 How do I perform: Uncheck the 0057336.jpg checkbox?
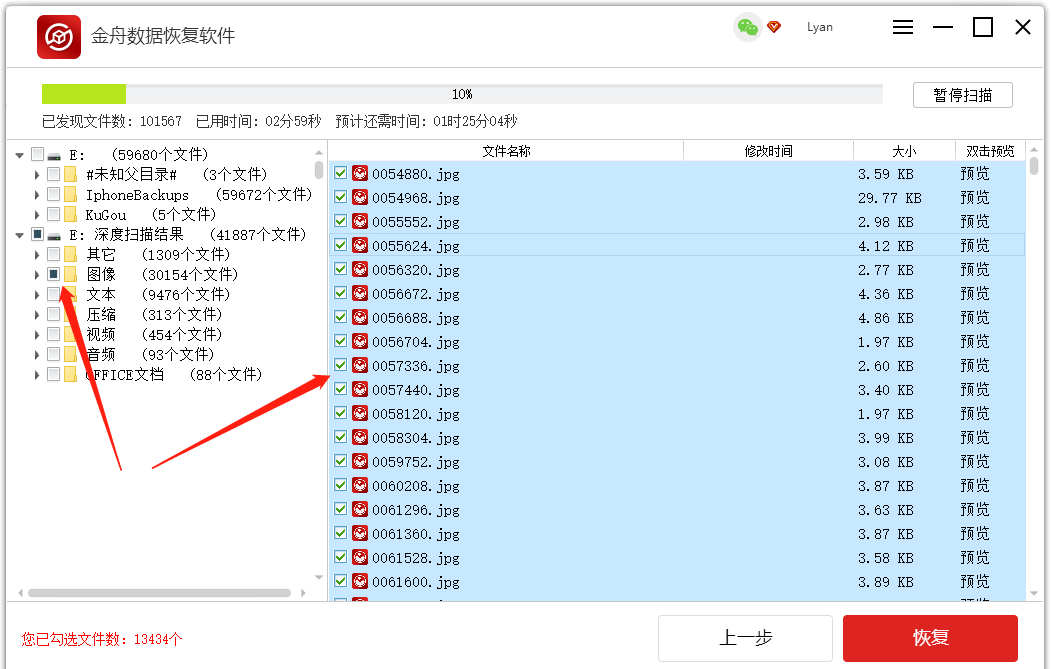pyautogui.click(x=341, y=365)
